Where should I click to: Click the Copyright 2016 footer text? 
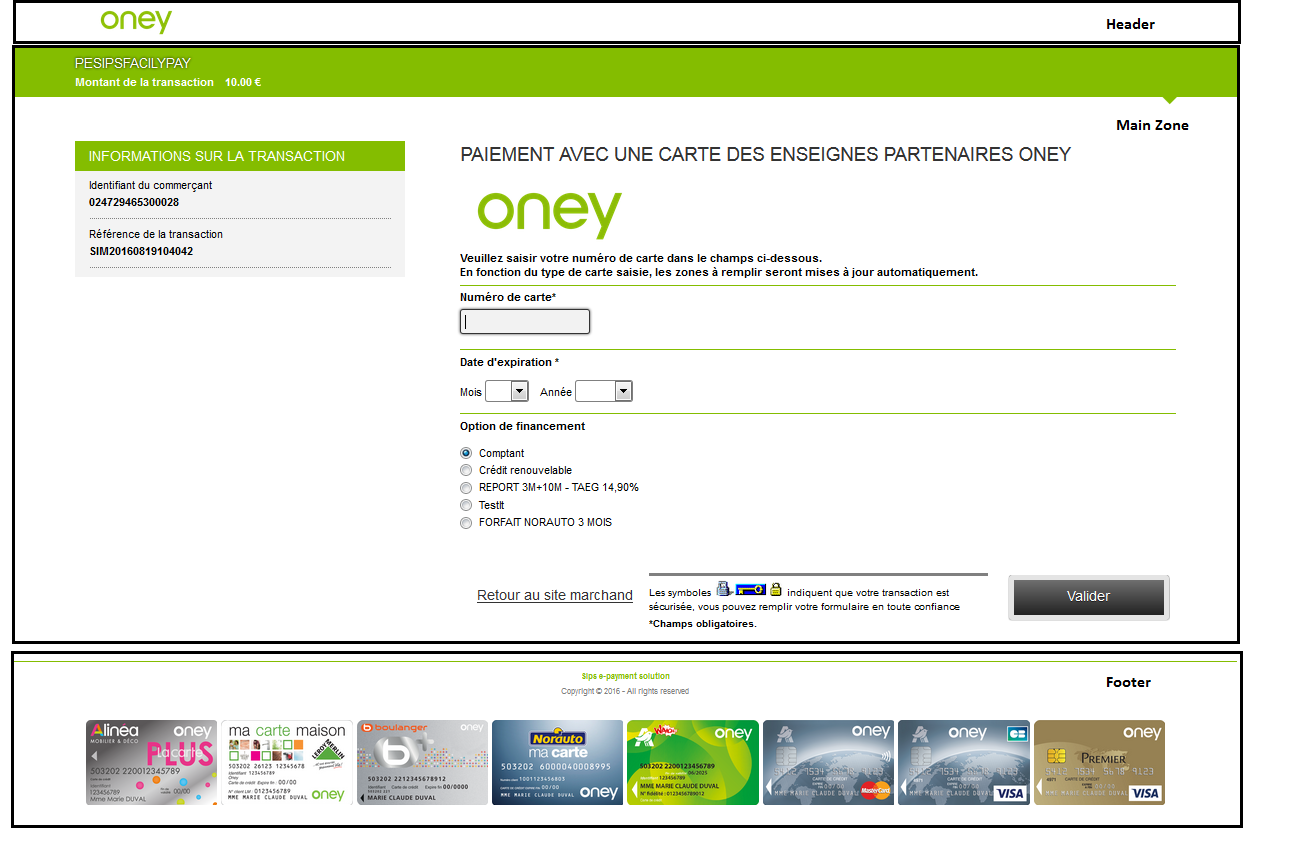625,691
